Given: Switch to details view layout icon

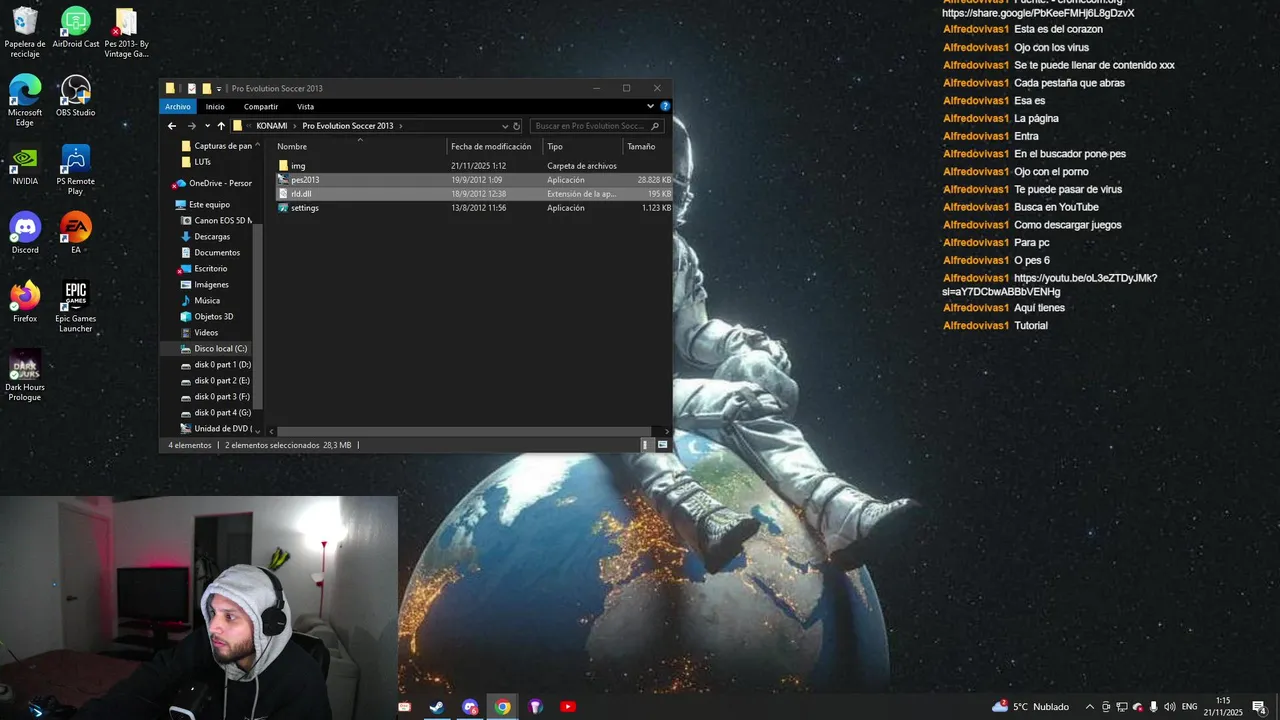Looking at the screenshot, I should 645,445.
